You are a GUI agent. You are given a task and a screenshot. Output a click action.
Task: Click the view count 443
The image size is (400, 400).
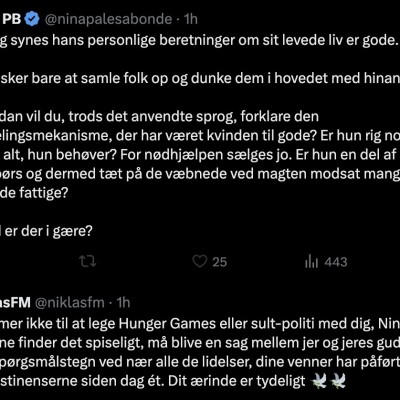[336, 262]
